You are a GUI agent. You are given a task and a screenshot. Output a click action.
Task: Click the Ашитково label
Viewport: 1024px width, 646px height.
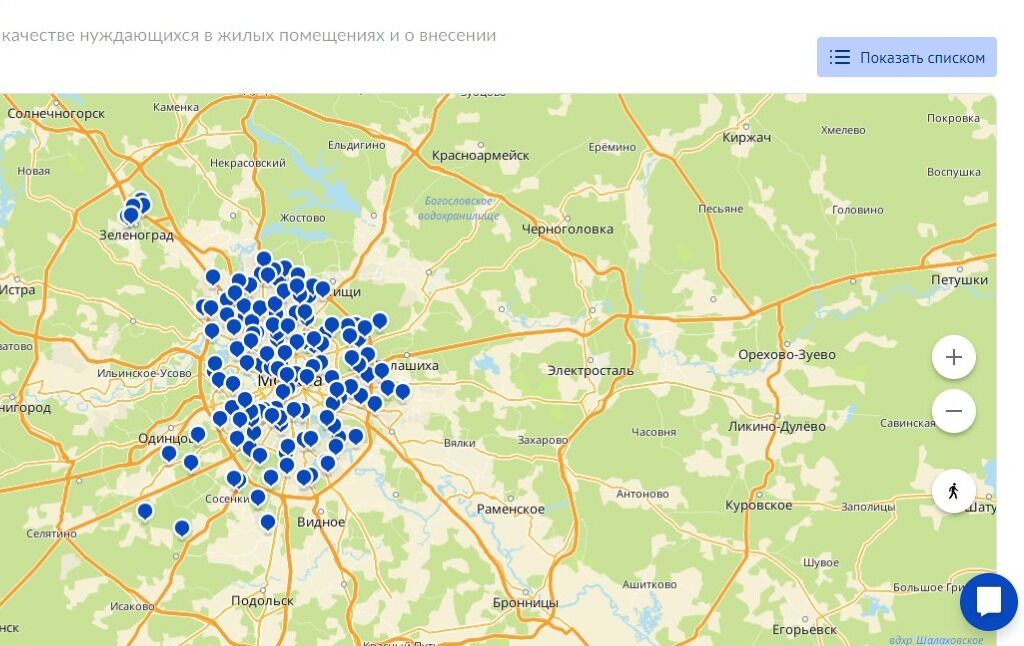coord(649,585)
